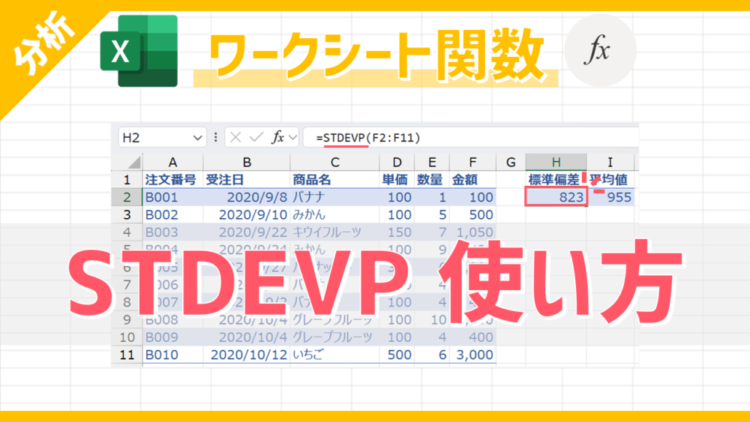Click the Select All corner triangle
Image resolution: width=750 pixels, height=422 pixels.
click(x=134, y=162)
